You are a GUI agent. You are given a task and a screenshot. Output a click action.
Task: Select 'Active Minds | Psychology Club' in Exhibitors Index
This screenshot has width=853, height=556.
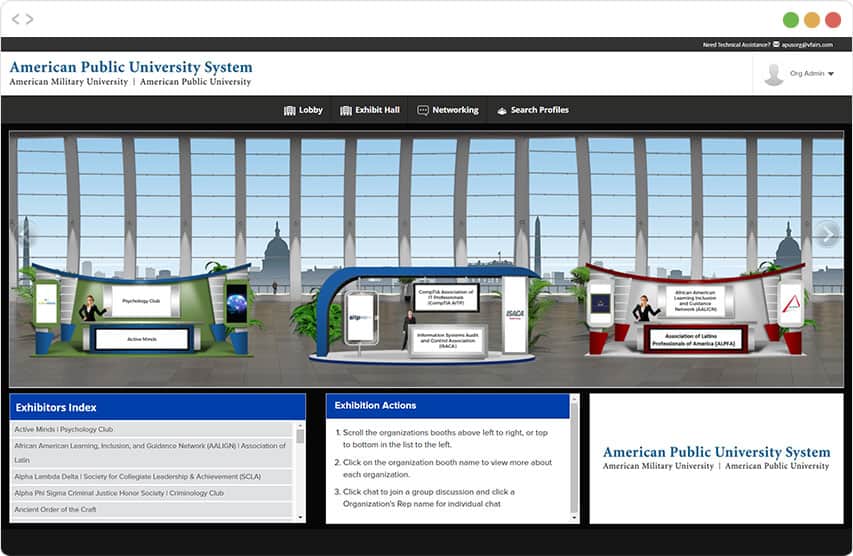[152, 429]
